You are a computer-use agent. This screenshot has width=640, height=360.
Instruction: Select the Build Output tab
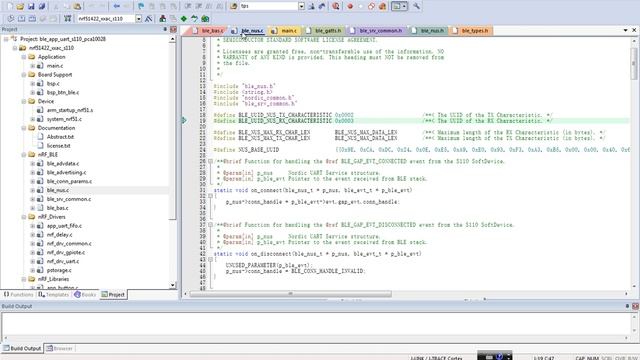click(x=22, y=348)
